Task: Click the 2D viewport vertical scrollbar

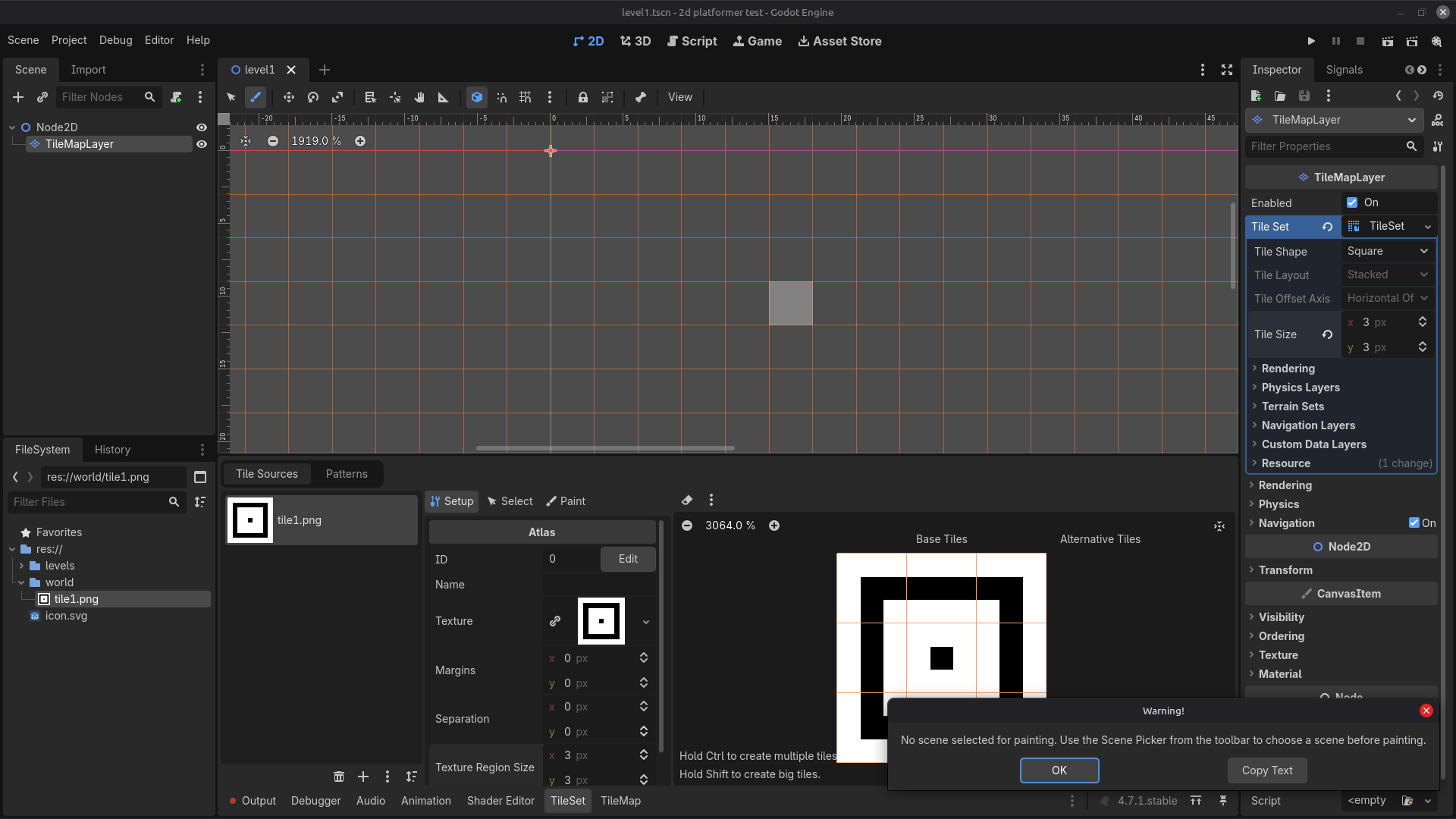Action: [1233, 245]
